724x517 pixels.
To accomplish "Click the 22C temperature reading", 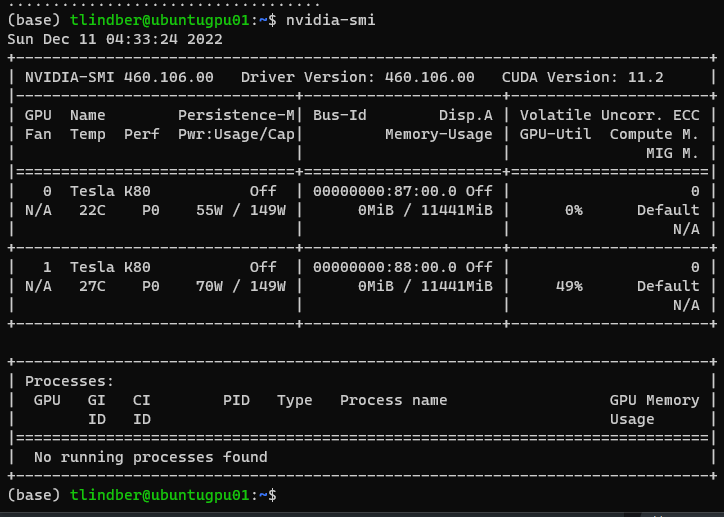I will pyautogui.click(x=88, y=210).
